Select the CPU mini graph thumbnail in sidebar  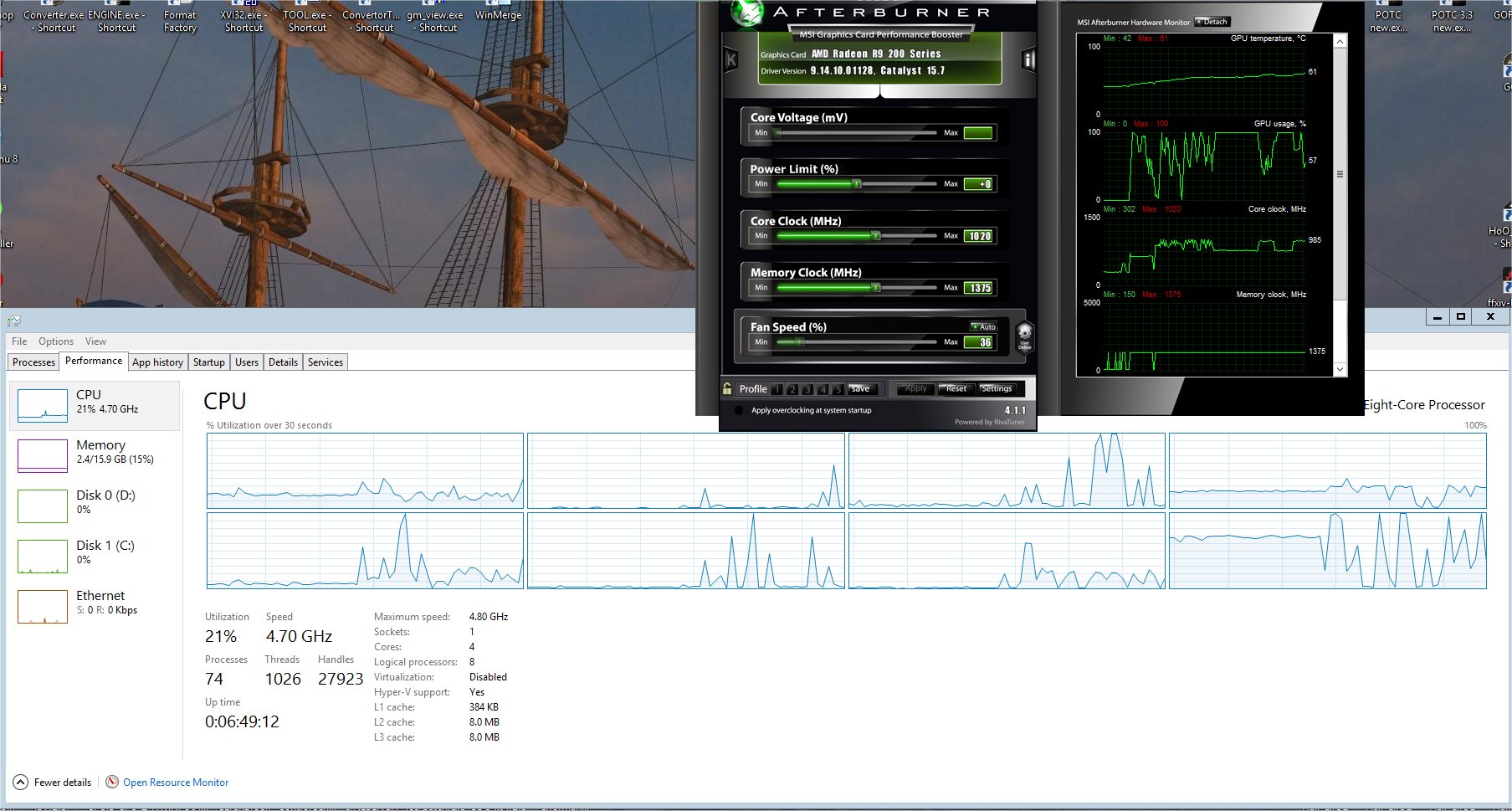pyautogui.click(x=43, y=406)
